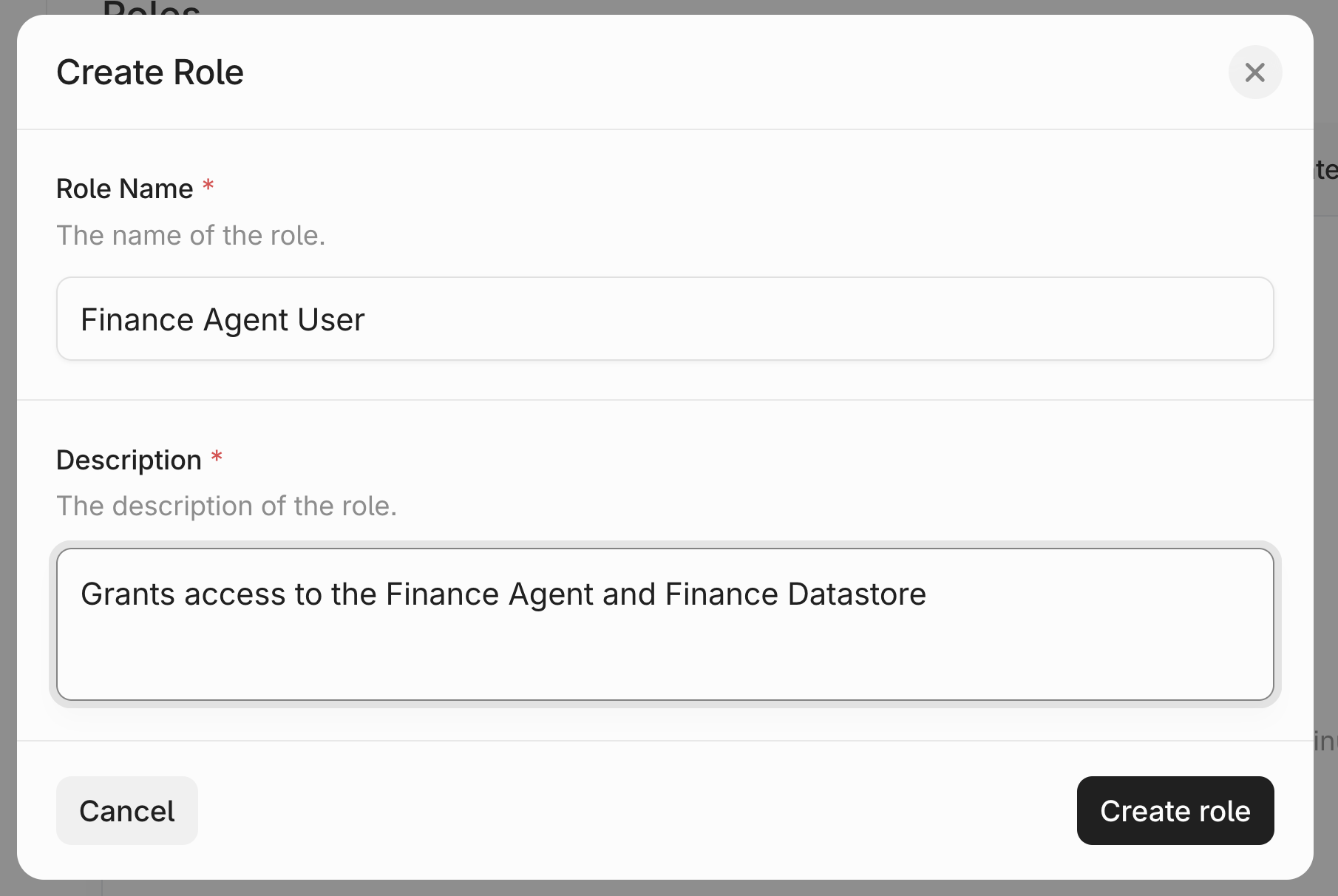Click the "Description" field label
The image size is (1338, 896).
tap(129, 460)
